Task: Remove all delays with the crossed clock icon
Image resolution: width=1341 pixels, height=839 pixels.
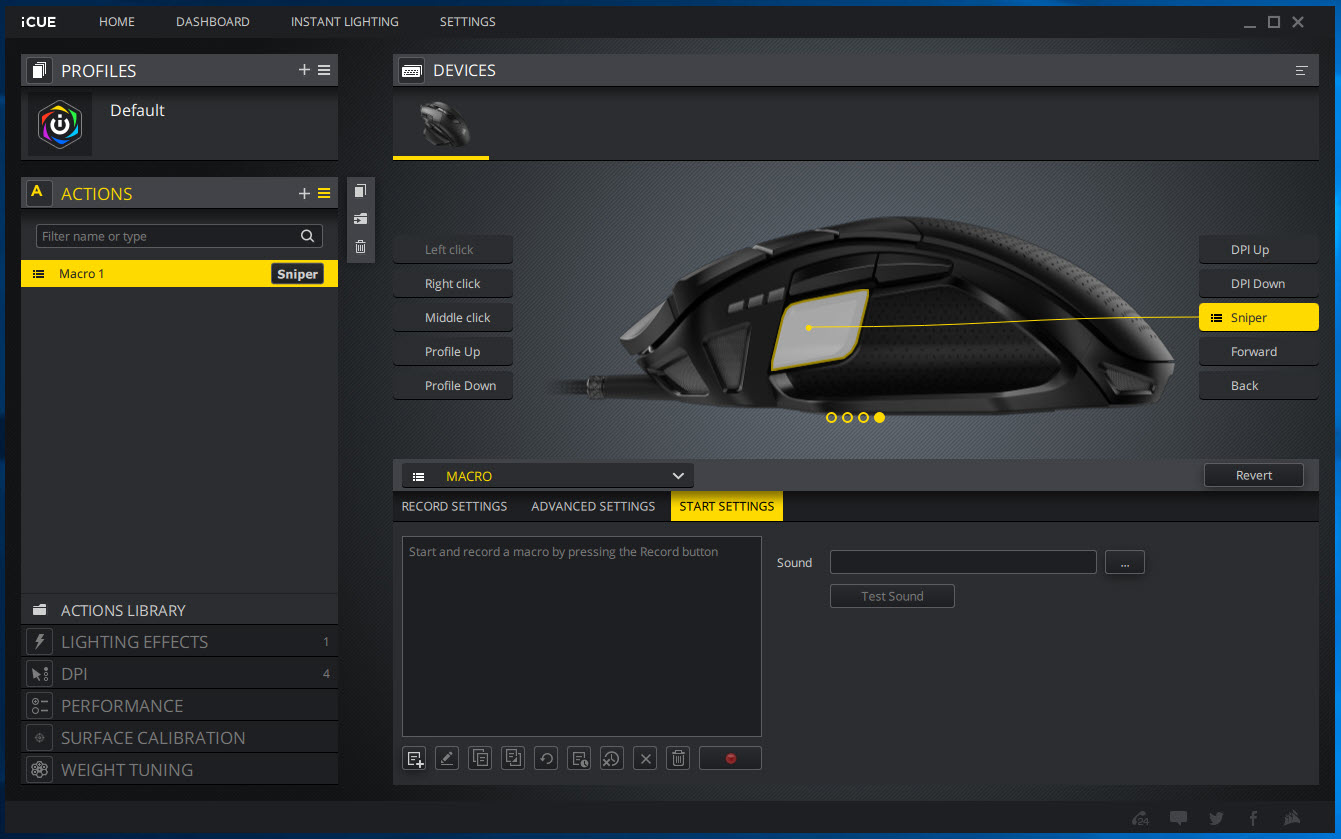Action: [612, 758]
